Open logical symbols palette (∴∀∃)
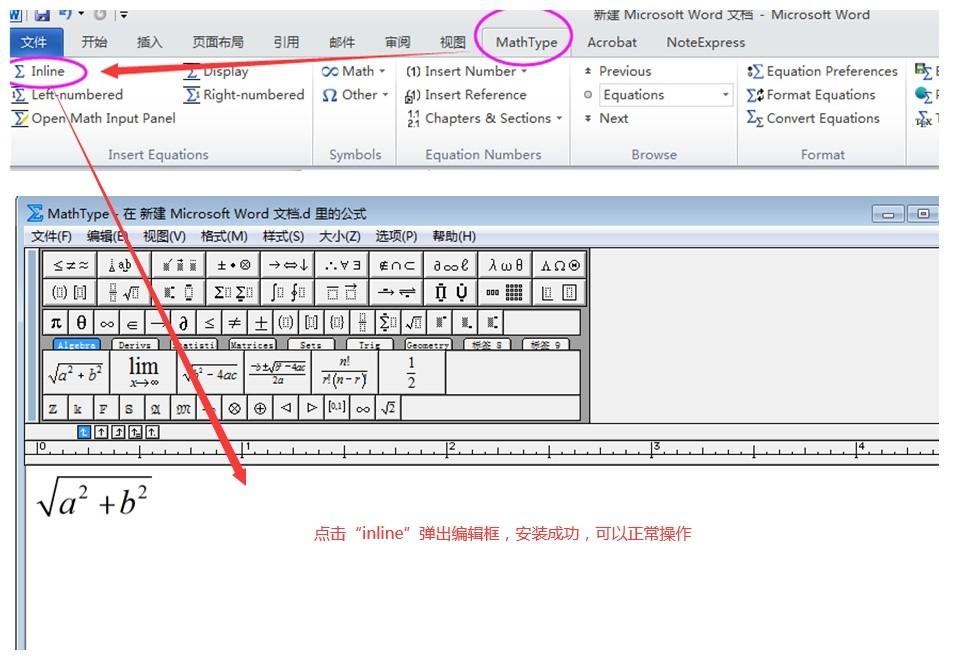978x672 pixels. [x=342, y=265]
